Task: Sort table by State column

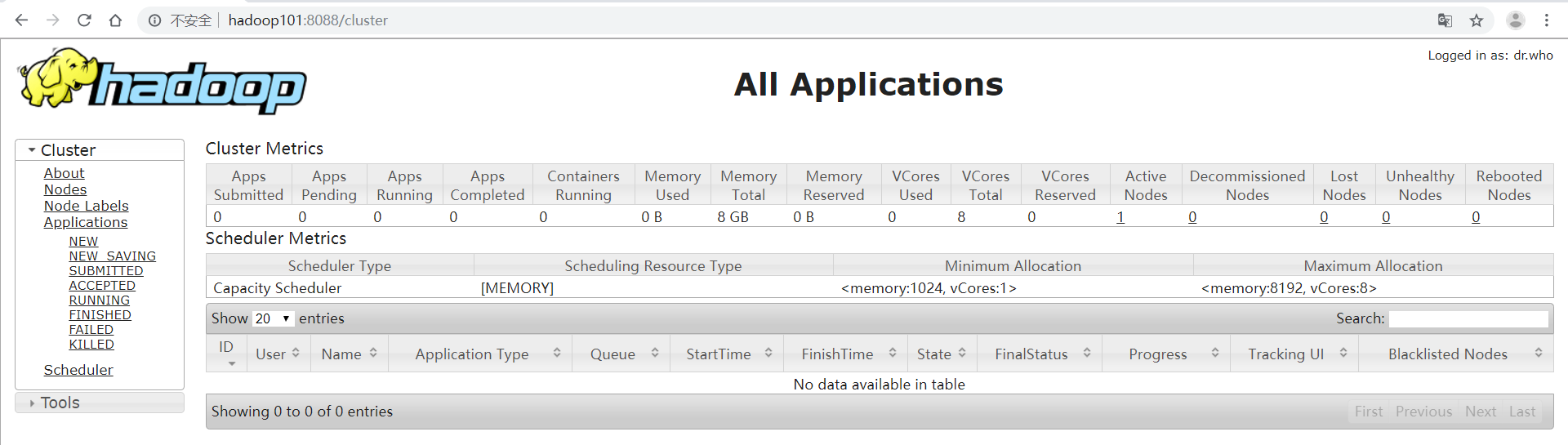Action: pyautogui.click(x=941, y=354)
